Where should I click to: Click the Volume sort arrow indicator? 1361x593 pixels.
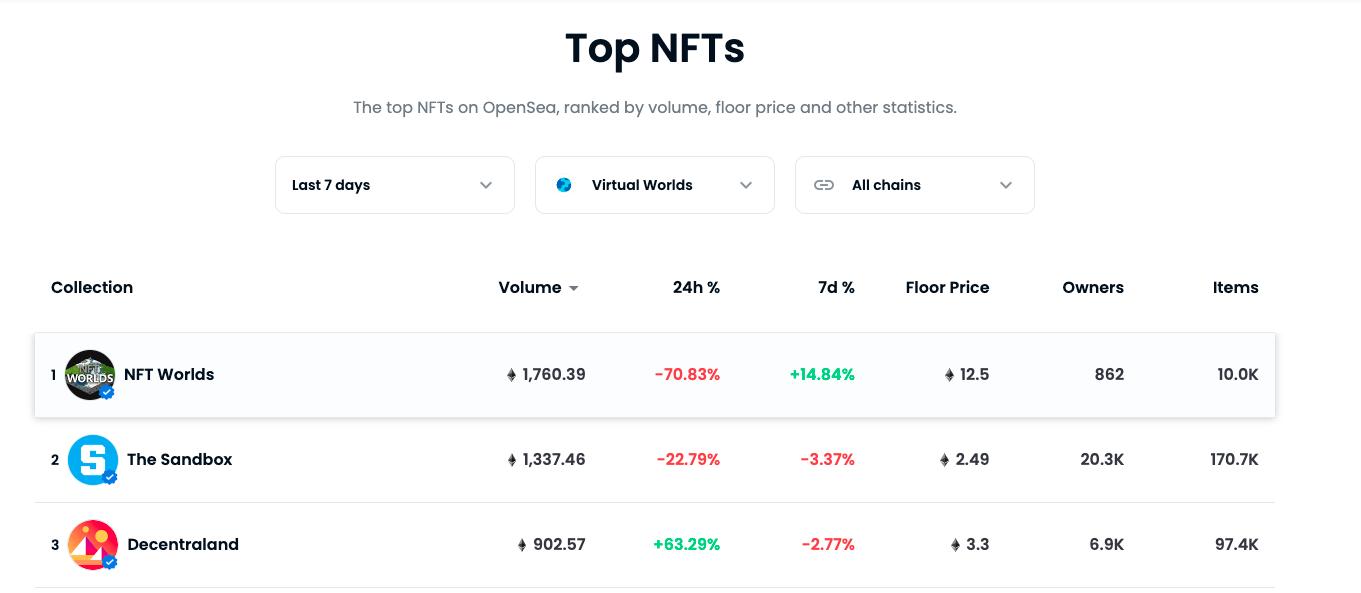[x=574, y=289]
